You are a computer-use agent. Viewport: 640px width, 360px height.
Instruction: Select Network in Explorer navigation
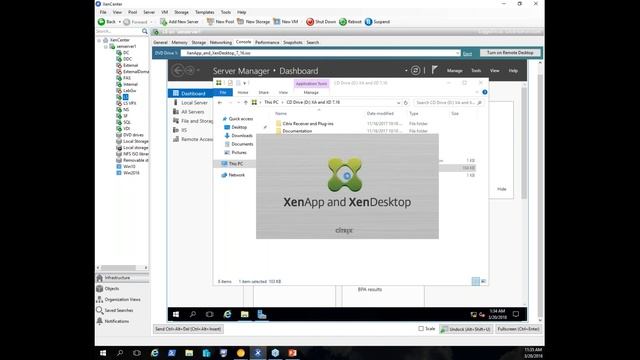click(x=237, y=175)
